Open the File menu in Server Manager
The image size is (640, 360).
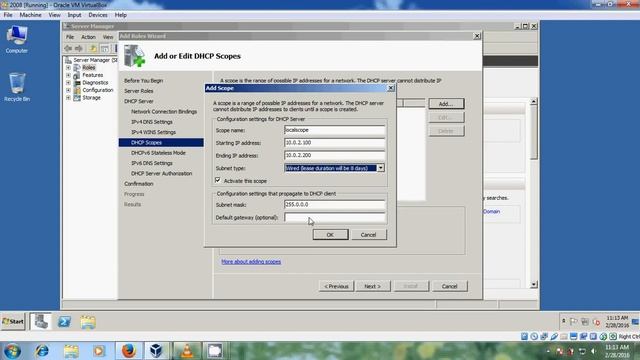(x=70, y=37)
